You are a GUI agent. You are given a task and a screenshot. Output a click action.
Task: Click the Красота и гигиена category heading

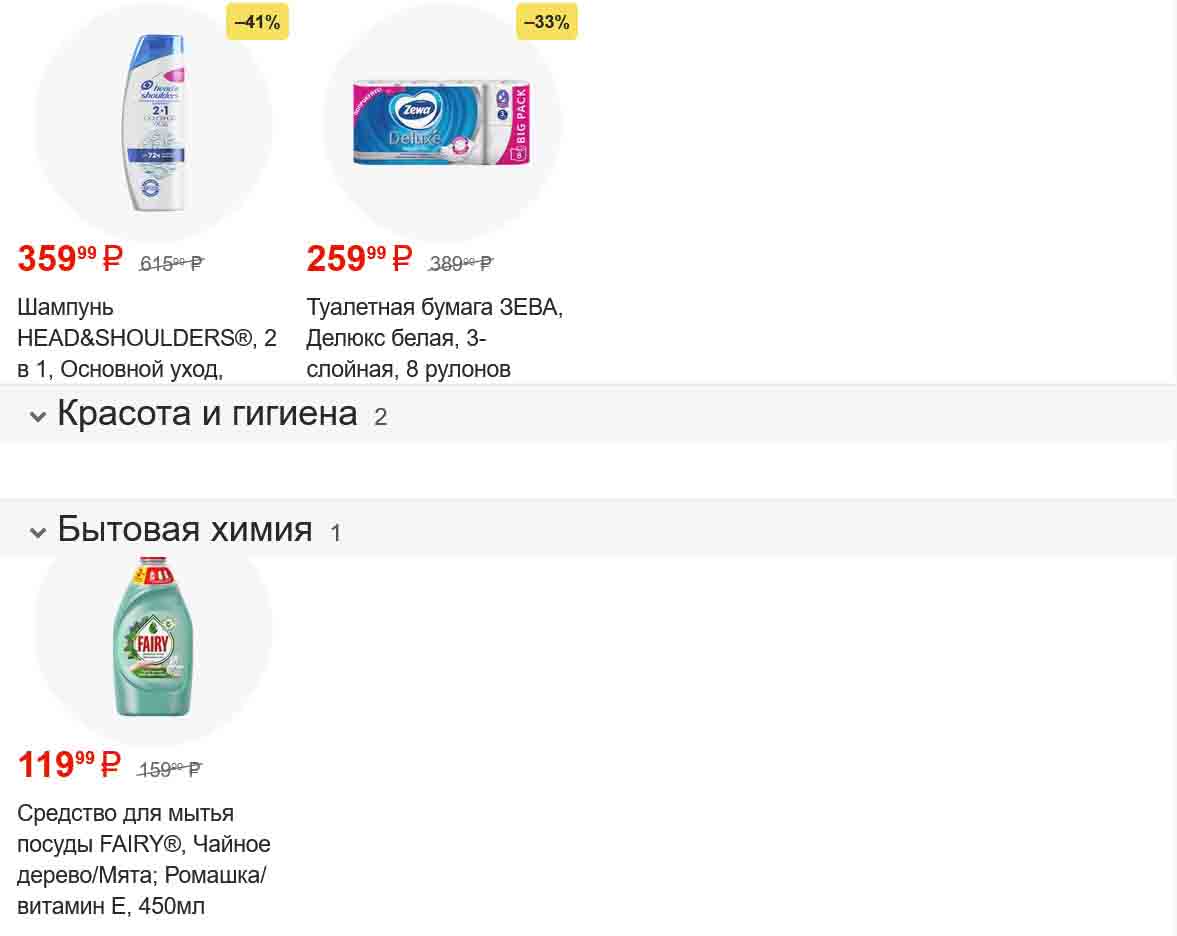[x=207, y=413]
